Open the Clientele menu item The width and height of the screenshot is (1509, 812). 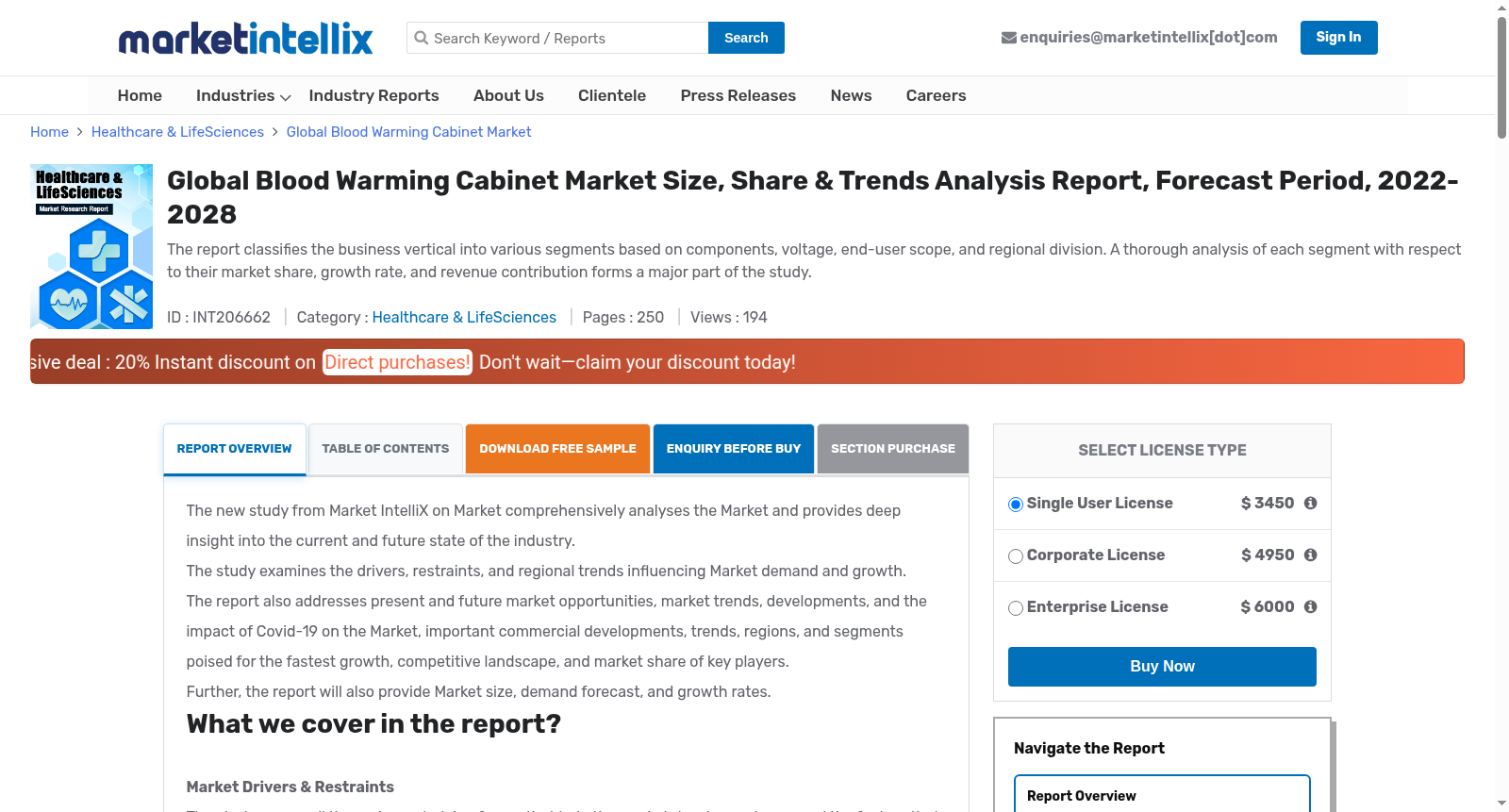612,95
